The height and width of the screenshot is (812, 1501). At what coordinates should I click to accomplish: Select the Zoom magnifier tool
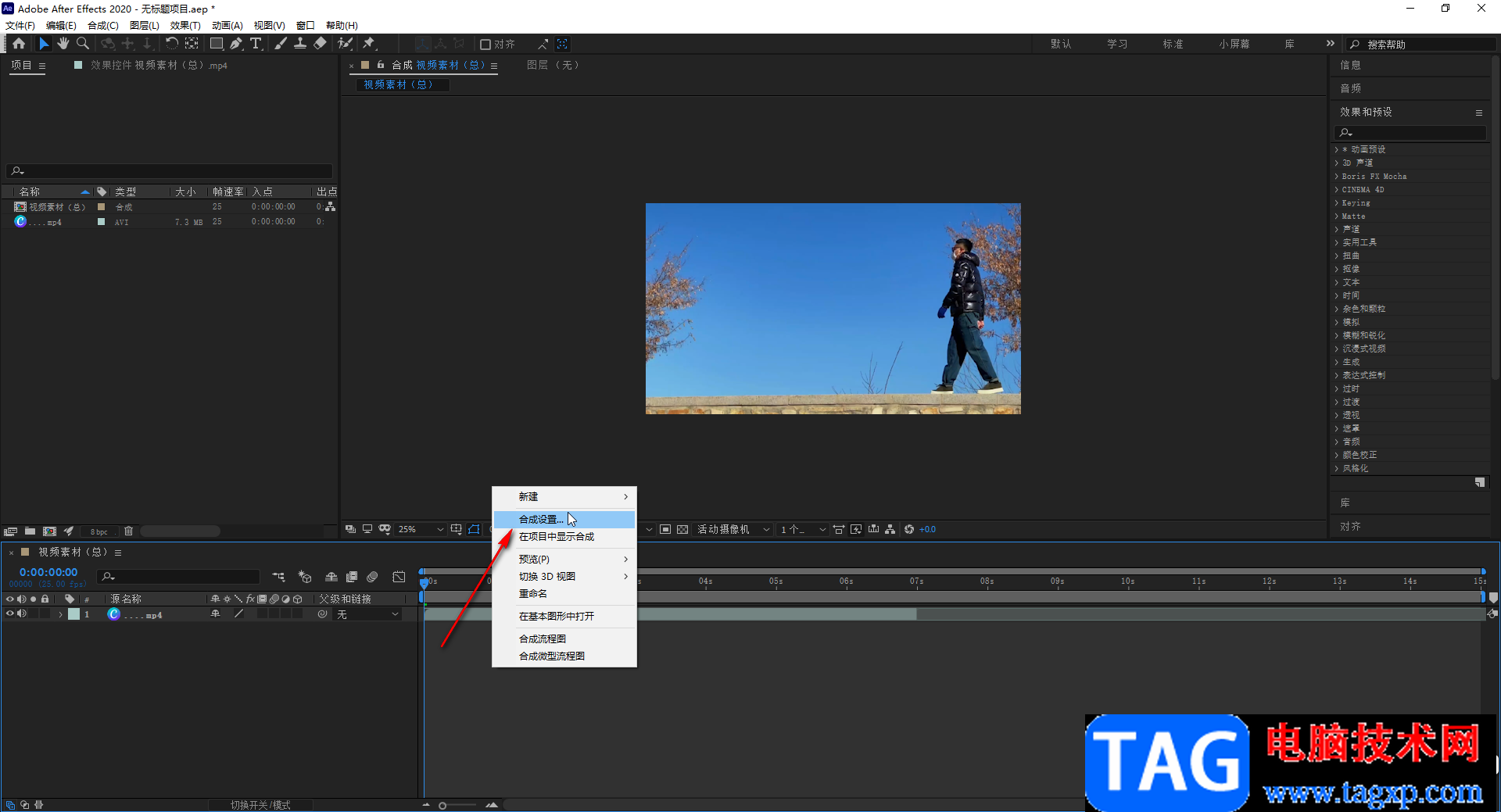83,44
